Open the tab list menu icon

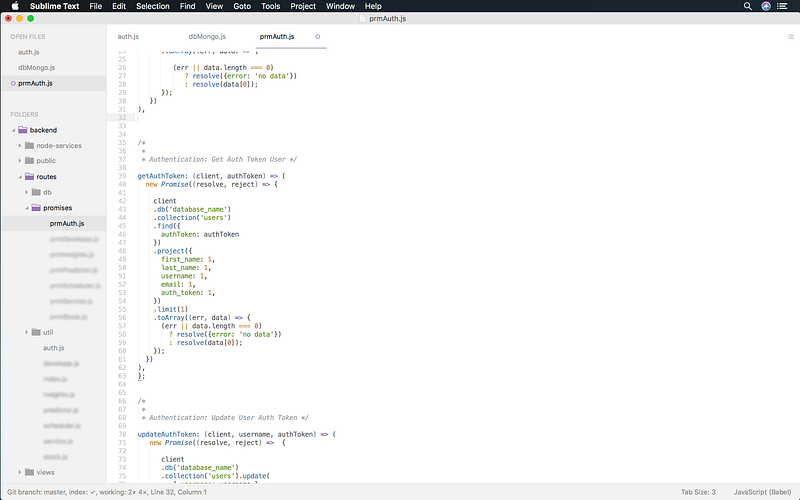point(791,37)
